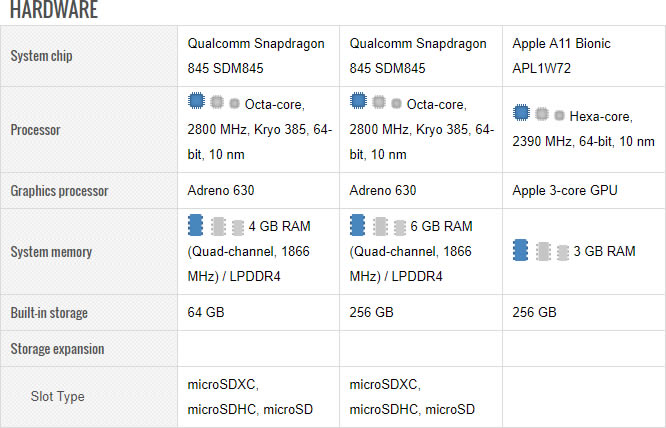Click the gray memory icon immediately left of 3 GB RAM
The image size is (666, 428).
564,251
